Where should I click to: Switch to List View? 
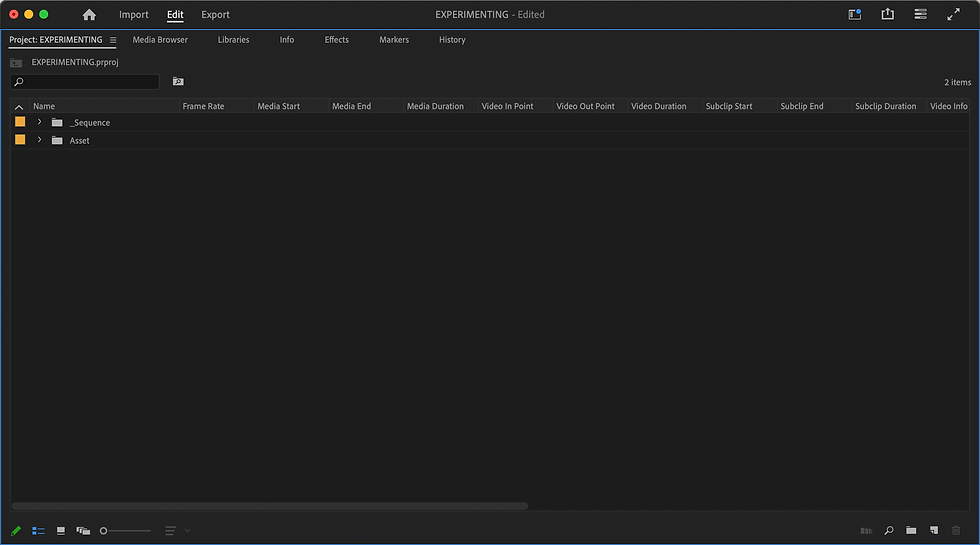38,531
